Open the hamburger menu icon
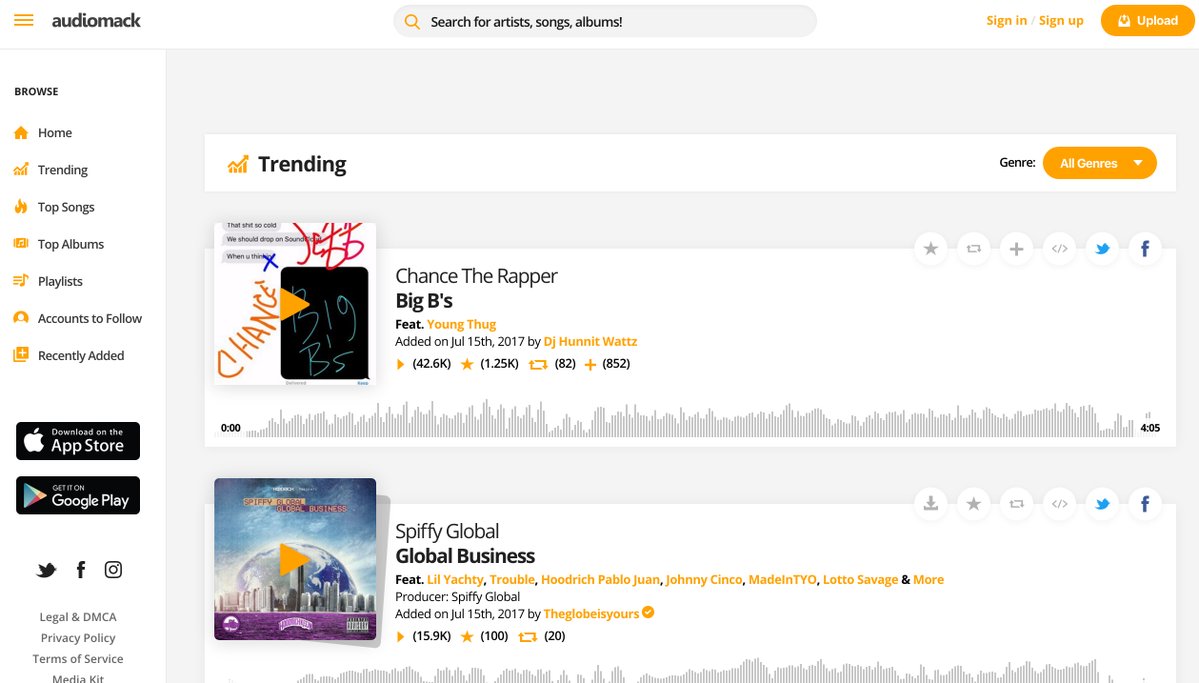 [x=24, y=21]
